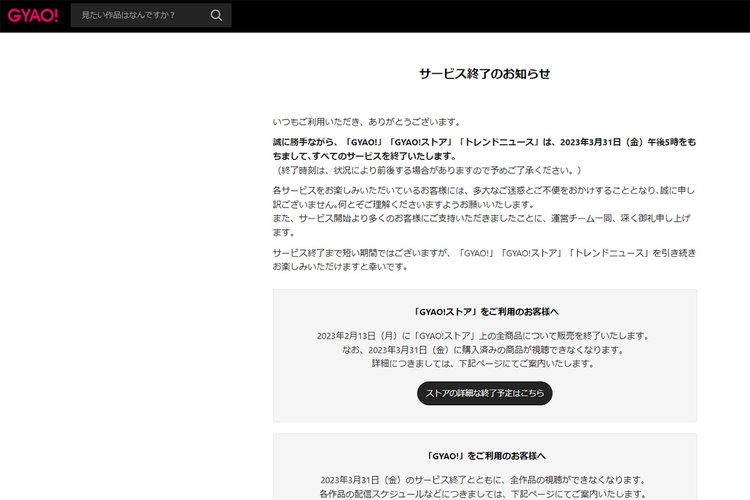Click the なお、2023年3月31日（金）に購入済み line
The width and height of the screenshot is (750, 500).
[x=484, y=350]
